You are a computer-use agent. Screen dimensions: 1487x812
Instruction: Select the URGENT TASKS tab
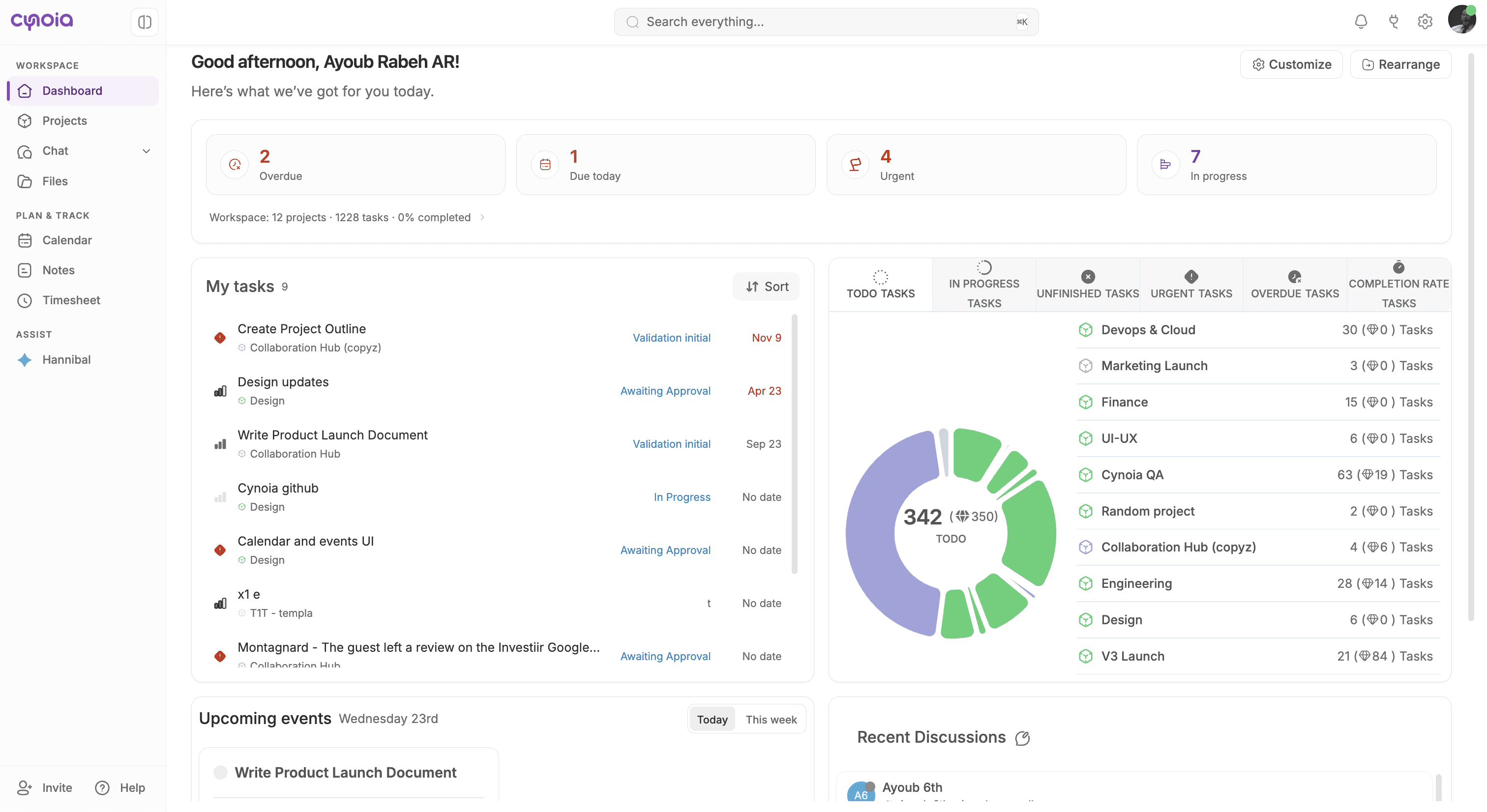1191,285
